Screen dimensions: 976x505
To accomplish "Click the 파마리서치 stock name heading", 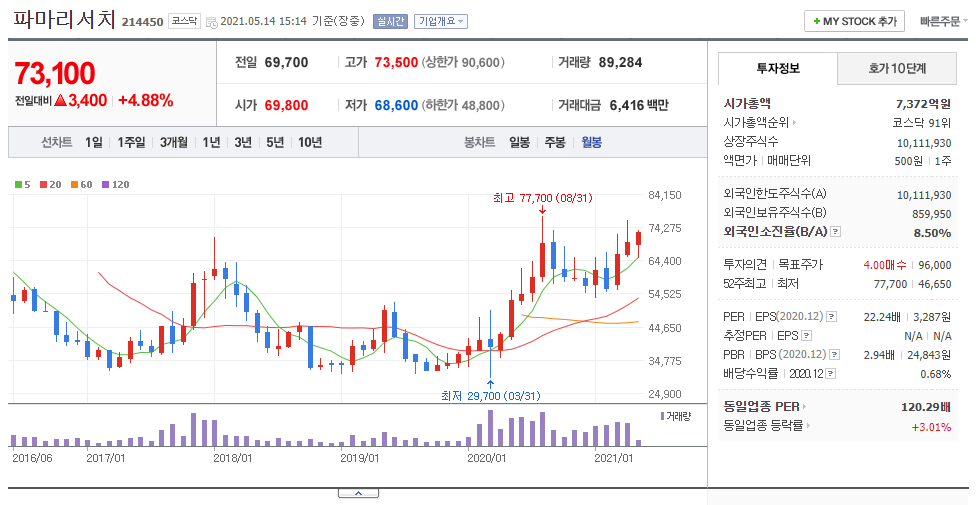I will click(65, 20).
